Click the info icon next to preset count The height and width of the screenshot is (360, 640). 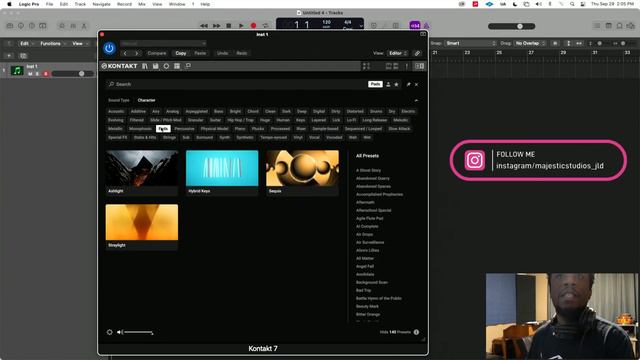point(416,332)
